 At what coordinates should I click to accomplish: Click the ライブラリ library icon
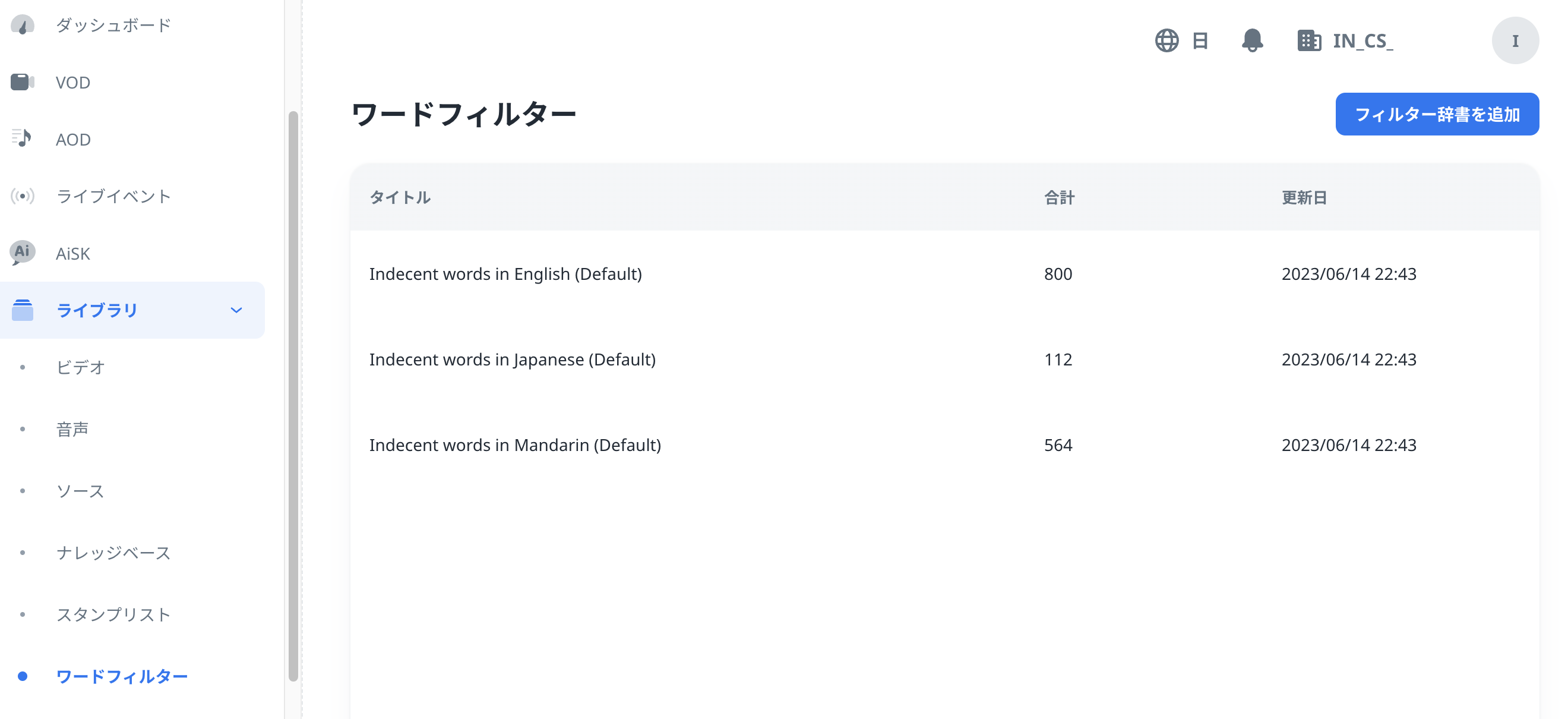point(22,310)
